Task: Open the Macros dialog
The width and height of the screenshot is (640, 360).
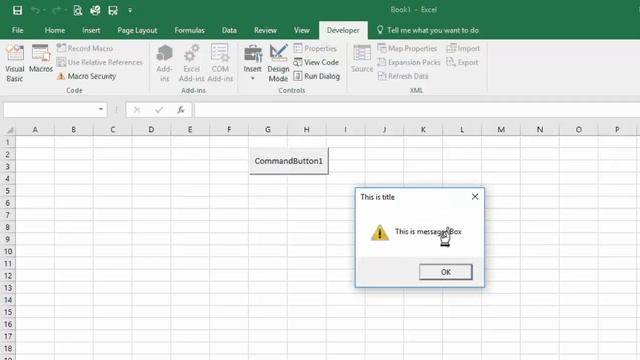Action: 41,59
